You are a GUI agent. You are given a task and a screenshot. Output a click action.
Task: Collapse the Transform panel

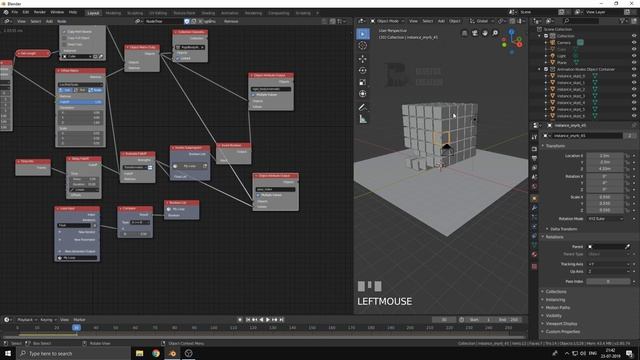(555, 146)
